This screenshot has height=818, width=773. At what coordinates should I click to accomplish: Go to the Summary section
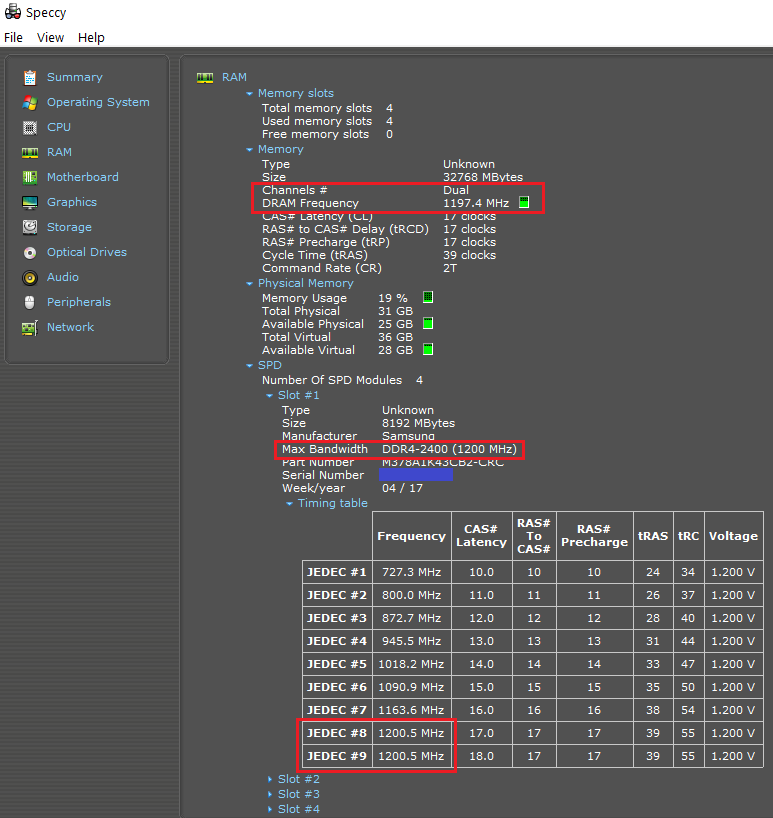point(75,77)
